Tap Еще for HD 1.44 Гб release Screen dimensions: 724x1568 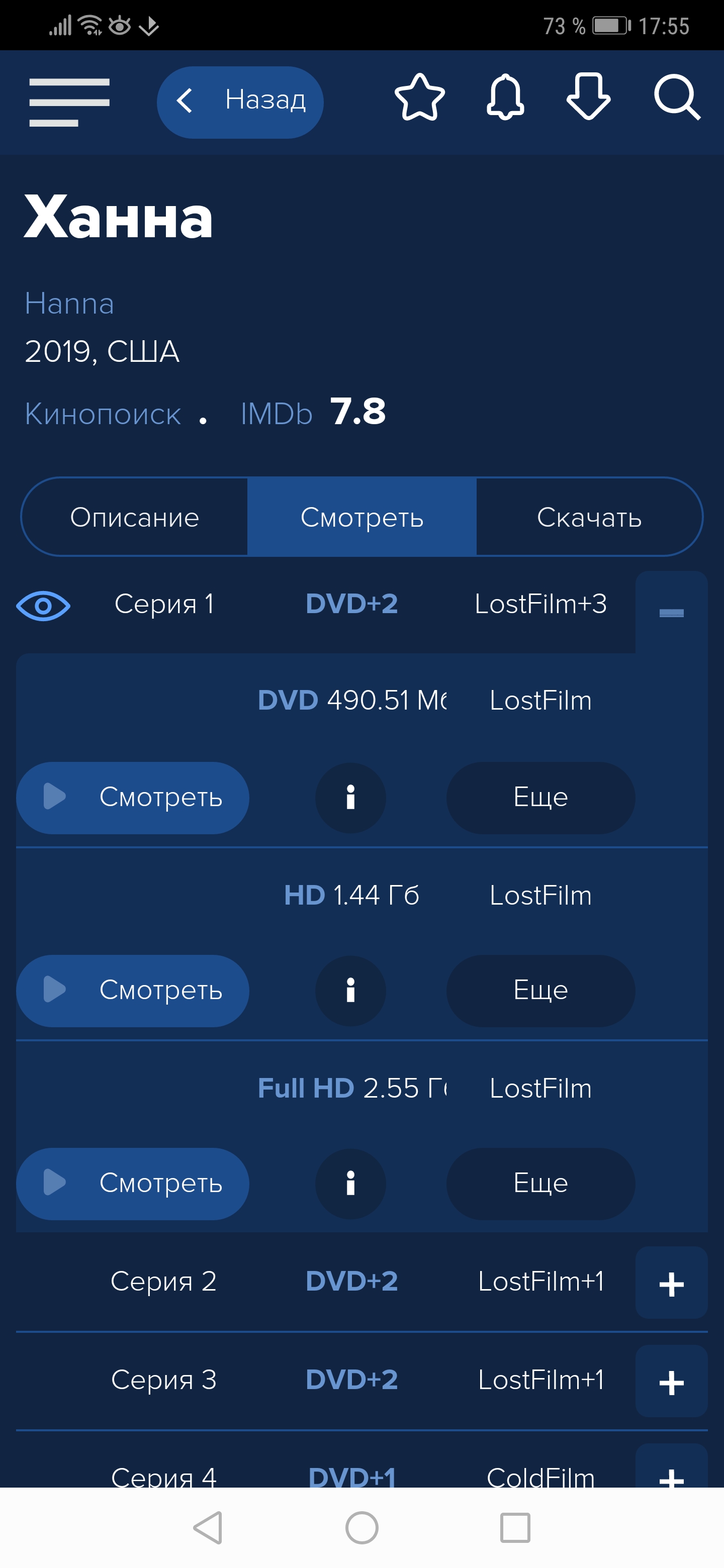(x=540, y=991)
